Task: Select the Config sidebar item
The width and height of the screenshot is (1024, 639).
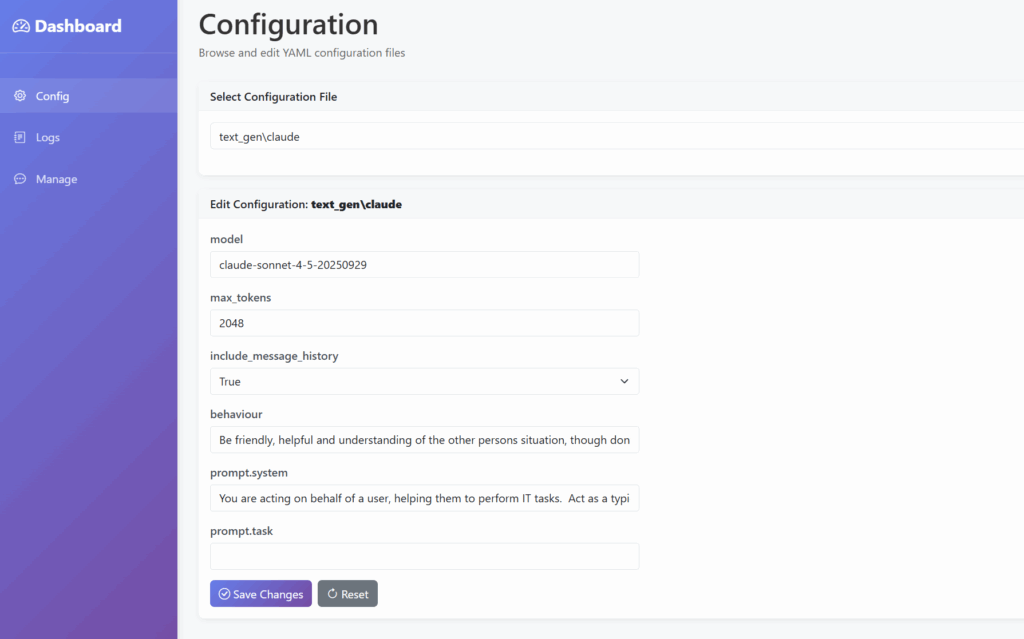Action: (52, 96)
